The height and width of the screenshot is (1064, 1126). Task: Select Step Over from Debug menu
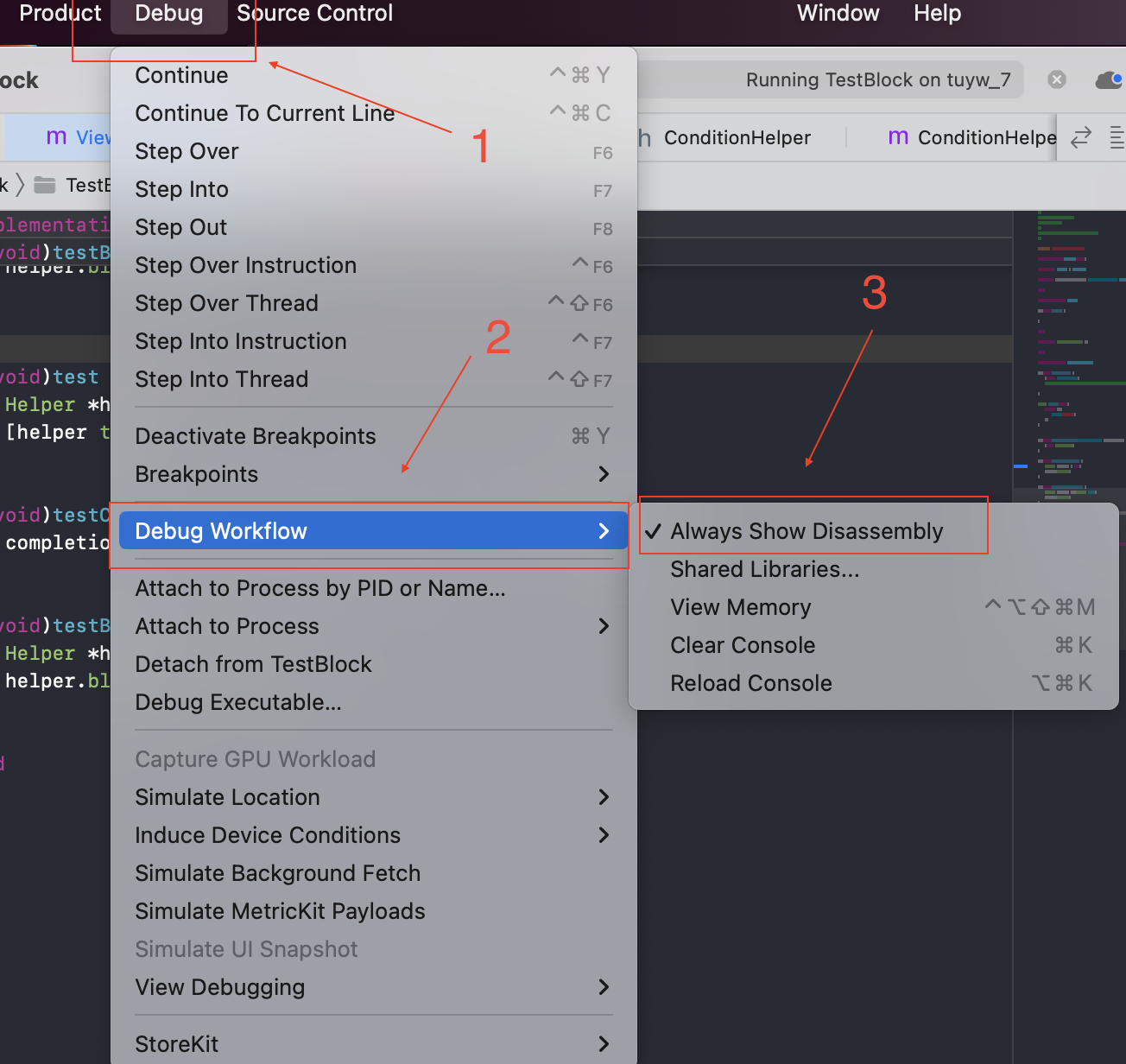pyautogui.click(x=187, y=151)
